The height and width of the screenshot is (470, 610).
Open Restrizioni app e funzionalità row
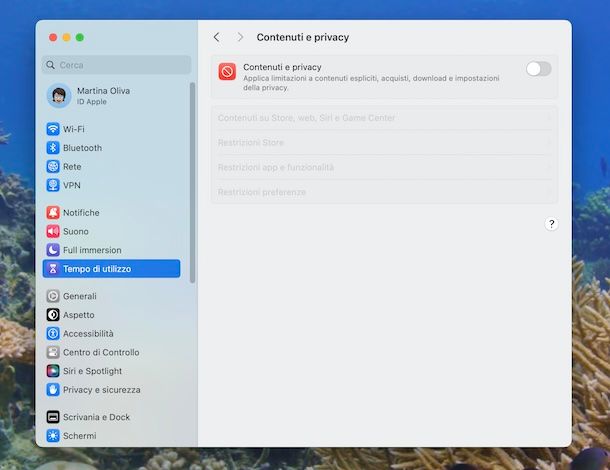[x=384, y=167]
